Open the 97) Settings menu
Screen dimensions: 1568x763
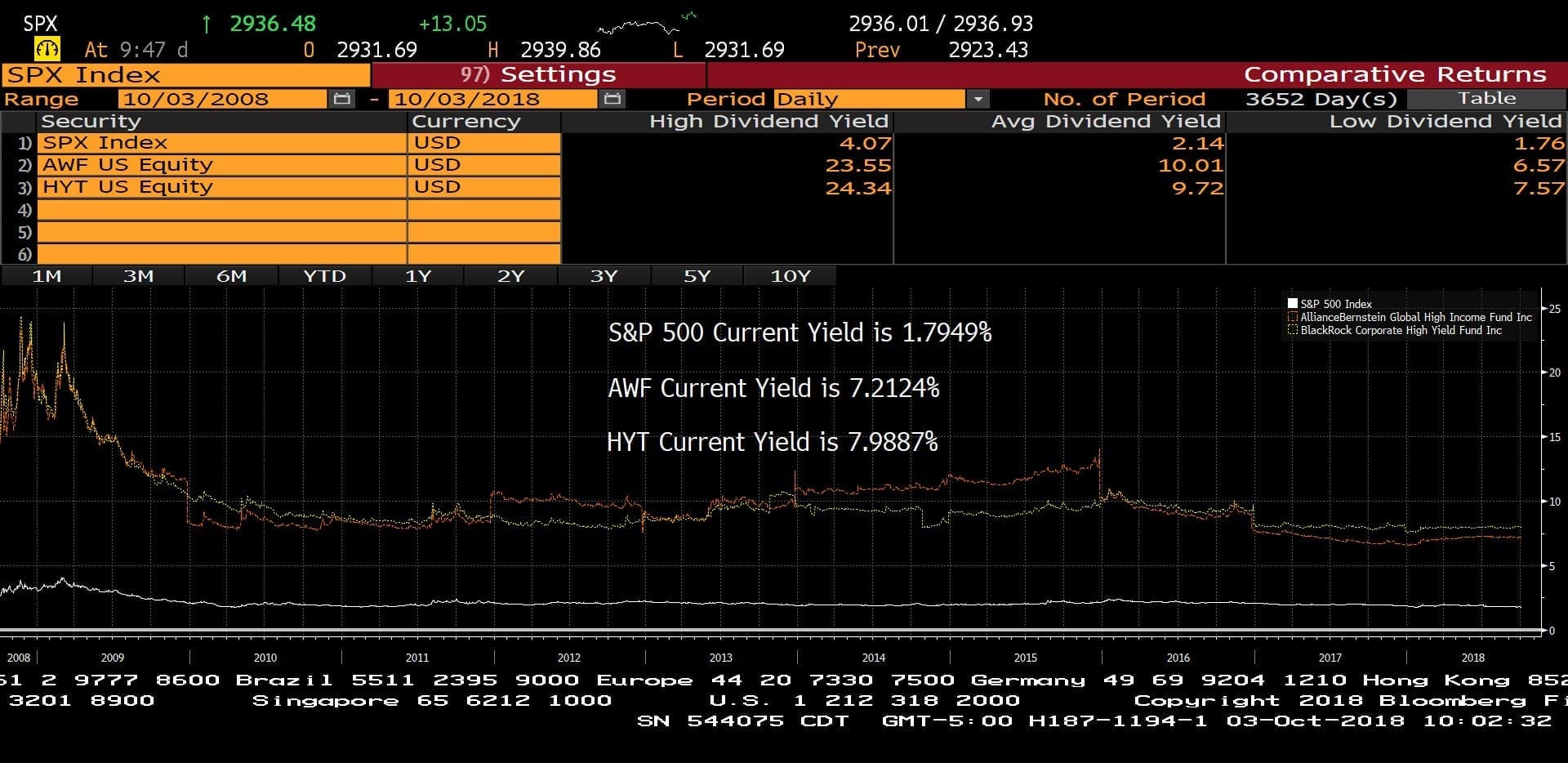coord(539,75)
